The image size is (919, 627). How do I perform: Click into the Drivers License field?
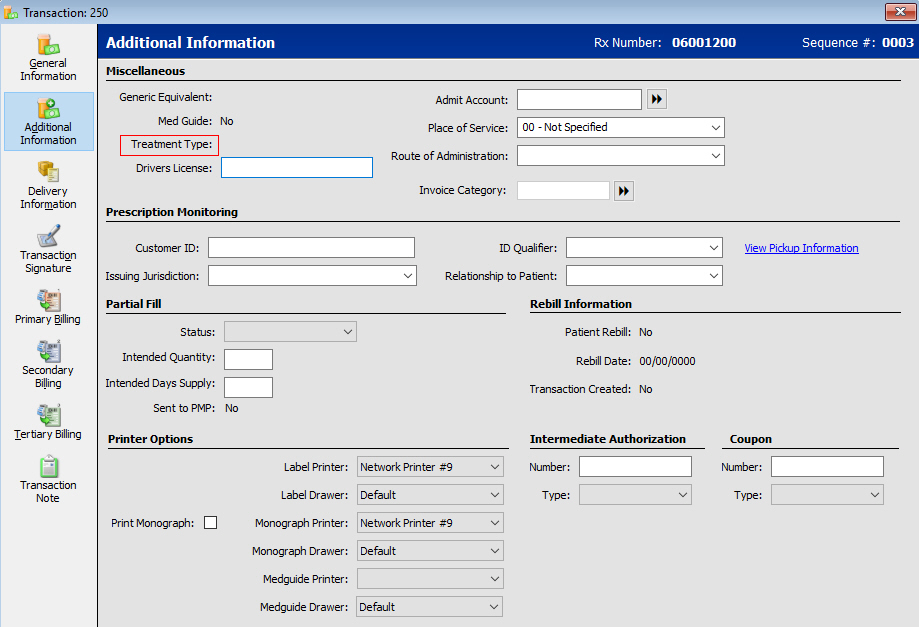(296, 168)
